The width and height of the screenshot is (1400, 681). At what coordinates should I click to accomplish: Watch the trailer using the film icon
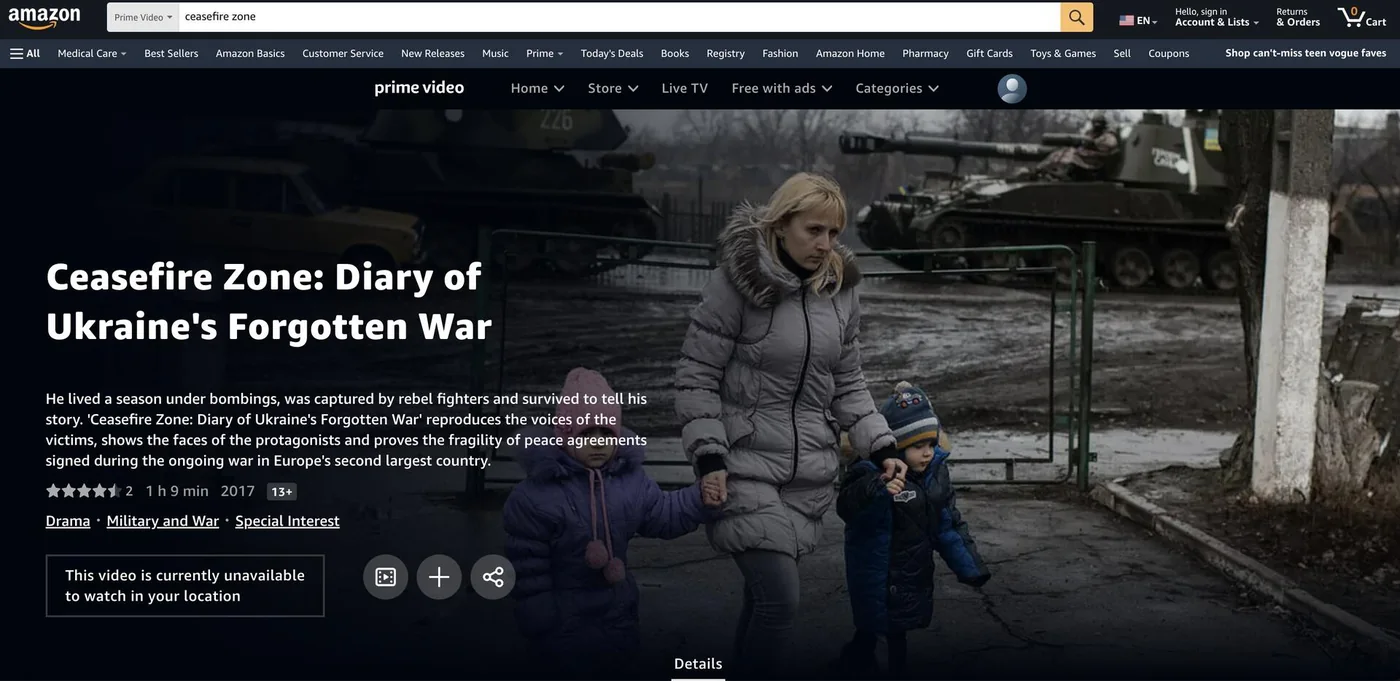386,577
